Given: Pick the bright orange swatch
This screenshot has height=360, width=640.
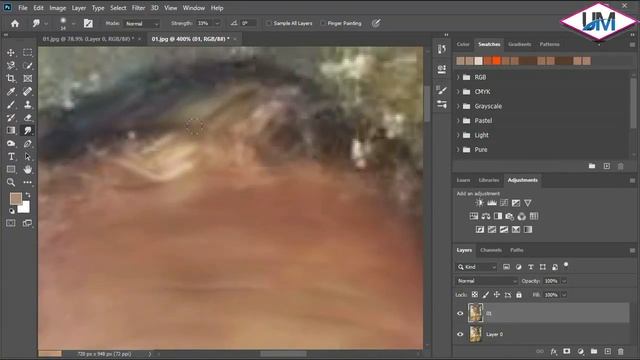Looking at the screenshot, I should click(496, 61).
